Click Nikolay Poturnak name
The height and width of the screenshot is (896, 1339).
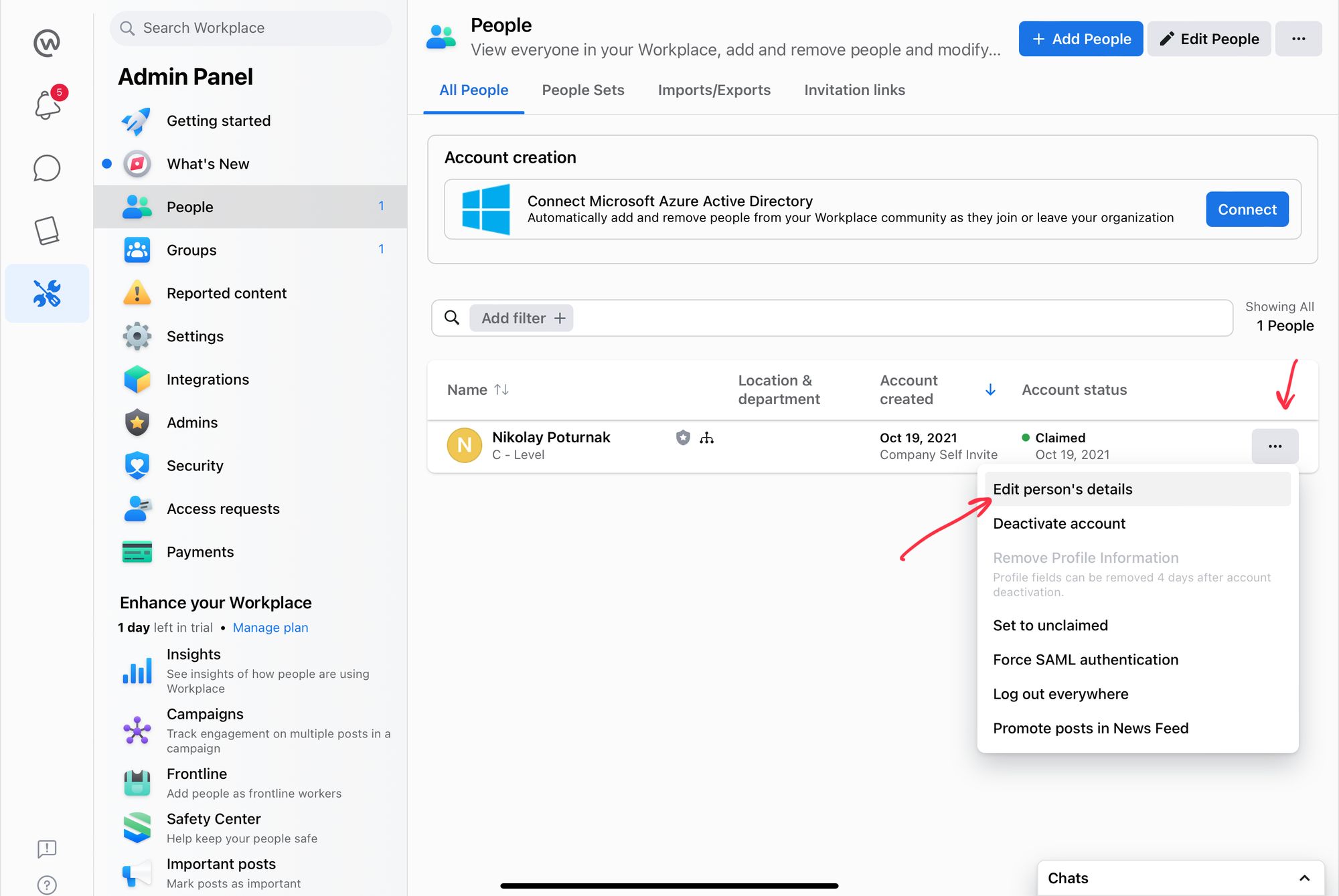(x=551, y=437)
